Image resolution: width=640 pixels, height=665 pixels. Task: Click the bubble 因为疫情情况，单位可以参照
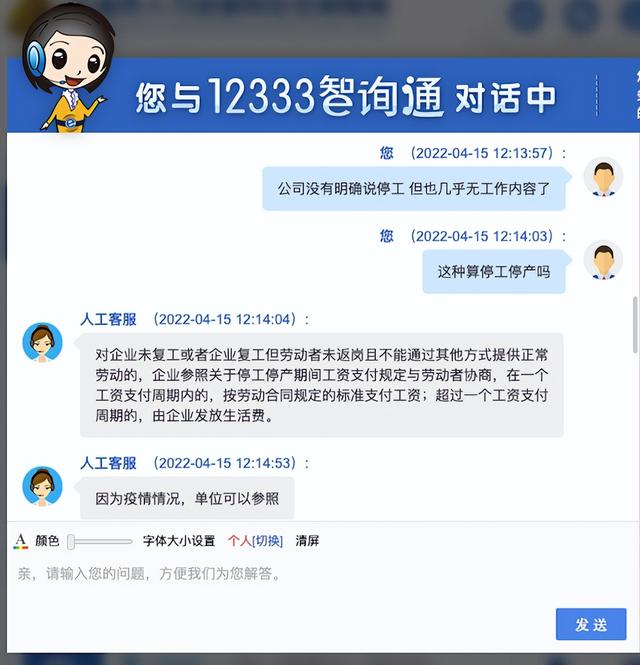[187, 498]
